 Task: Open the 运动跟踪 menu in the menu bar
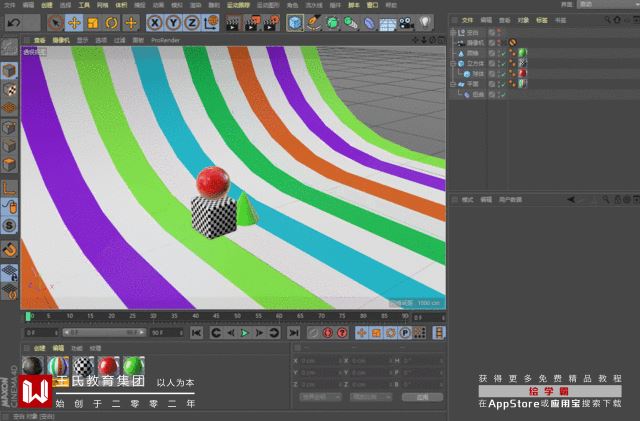(x=238, y=5)
